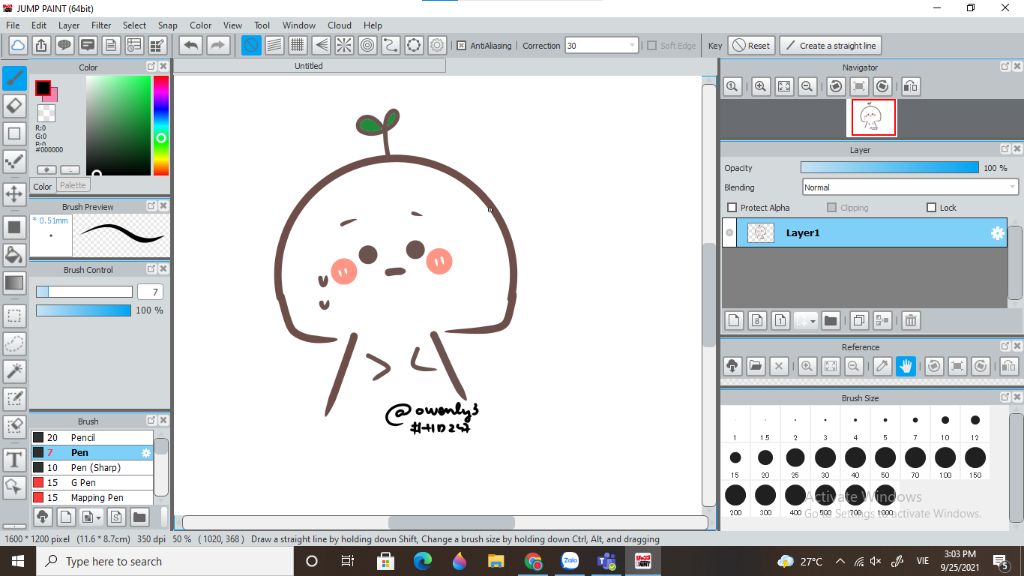Toggle the AntiAliasing checkbox
The height and width of the screenshot is (576, 1024).
click(x=461, y=46)
